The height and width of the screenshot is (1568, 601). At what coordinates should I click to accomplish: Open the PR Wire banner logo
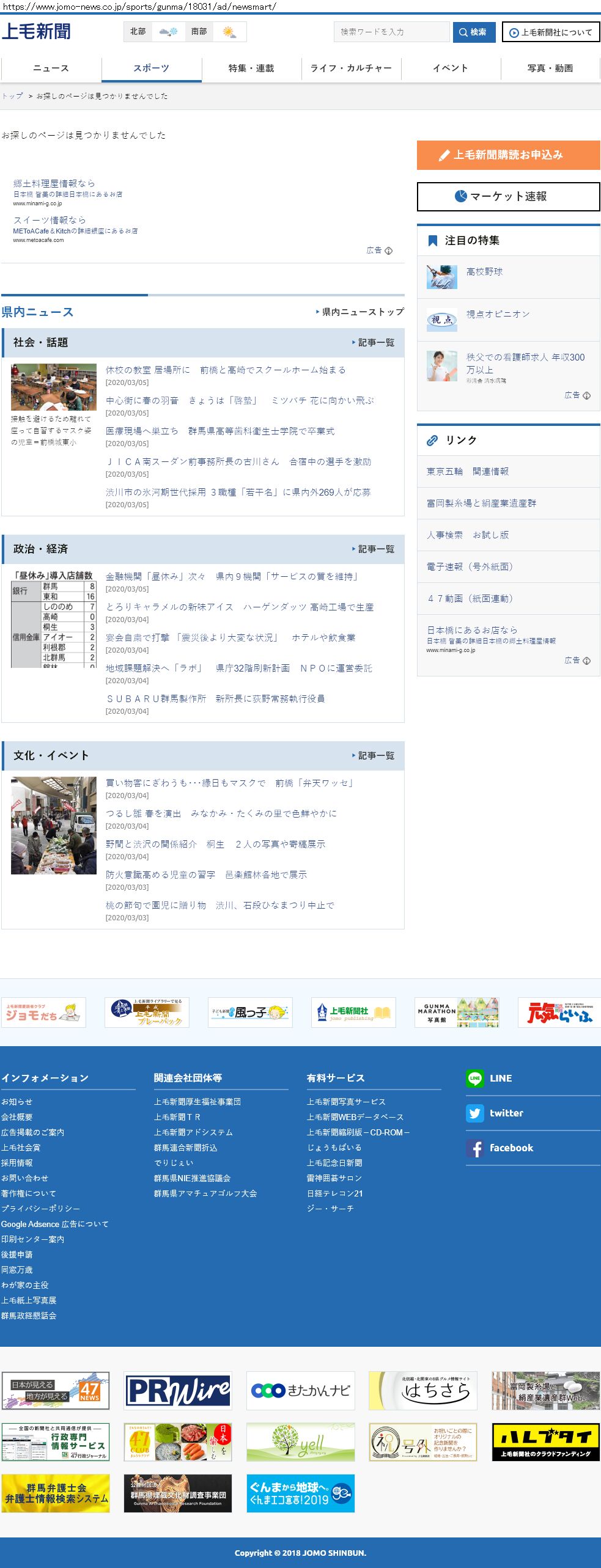coord(178,1390)
